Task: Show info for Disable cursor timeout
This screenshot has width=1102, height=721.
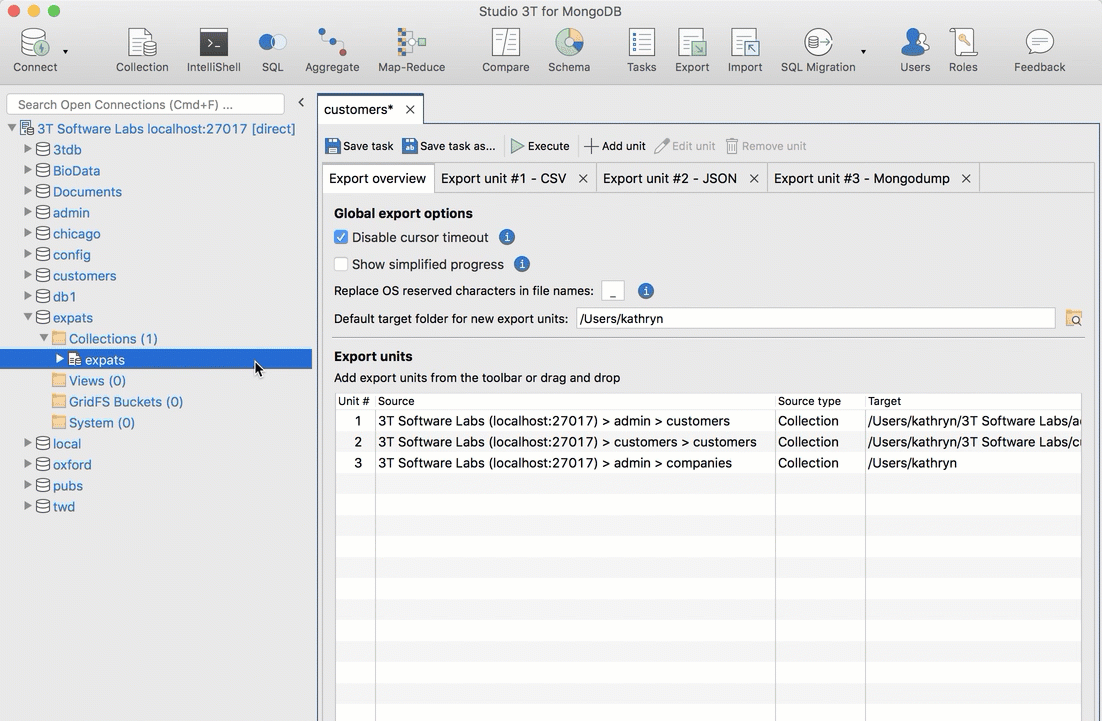Action: click(x=507, y=237)
